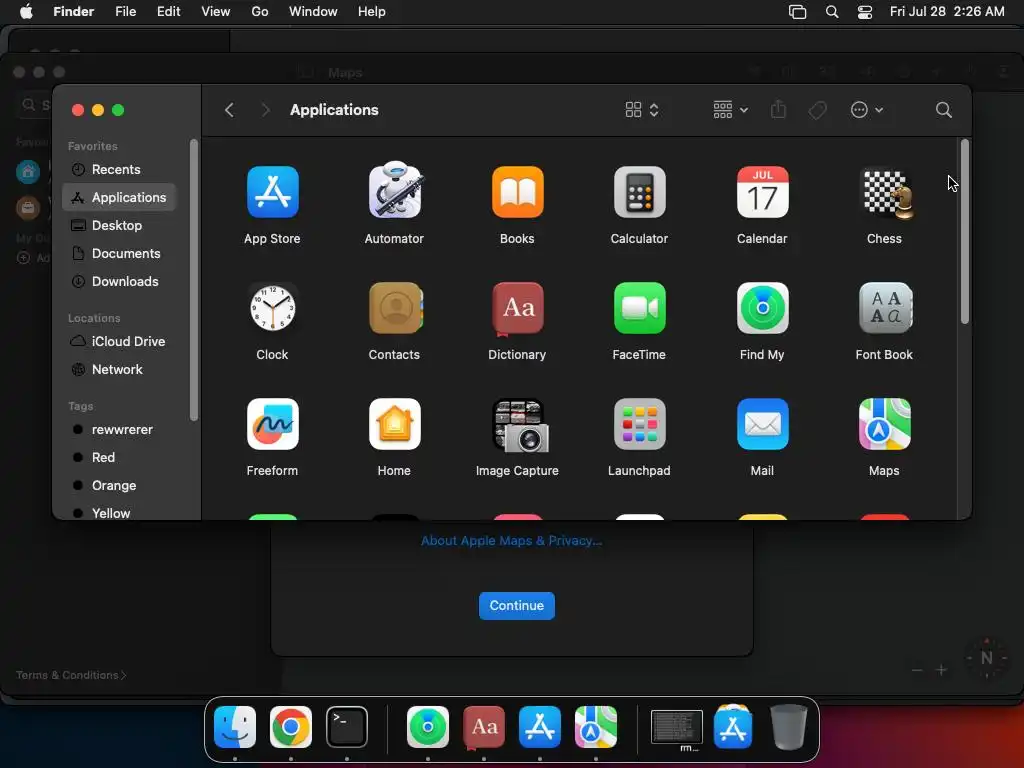
Task: Open the View menu
Action: pyautogui.click(x=216, y=12)
